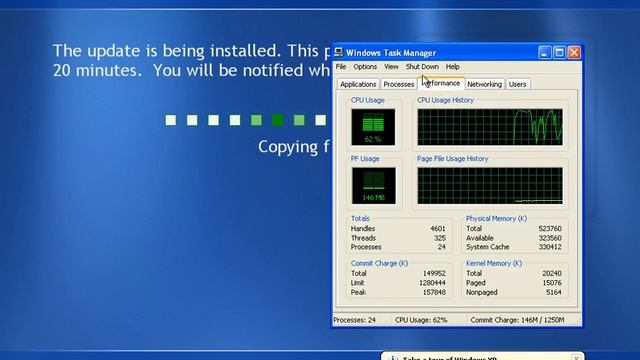Switch to the Processes tab
The image size is (640, 360).
click(x=398, y=84)
